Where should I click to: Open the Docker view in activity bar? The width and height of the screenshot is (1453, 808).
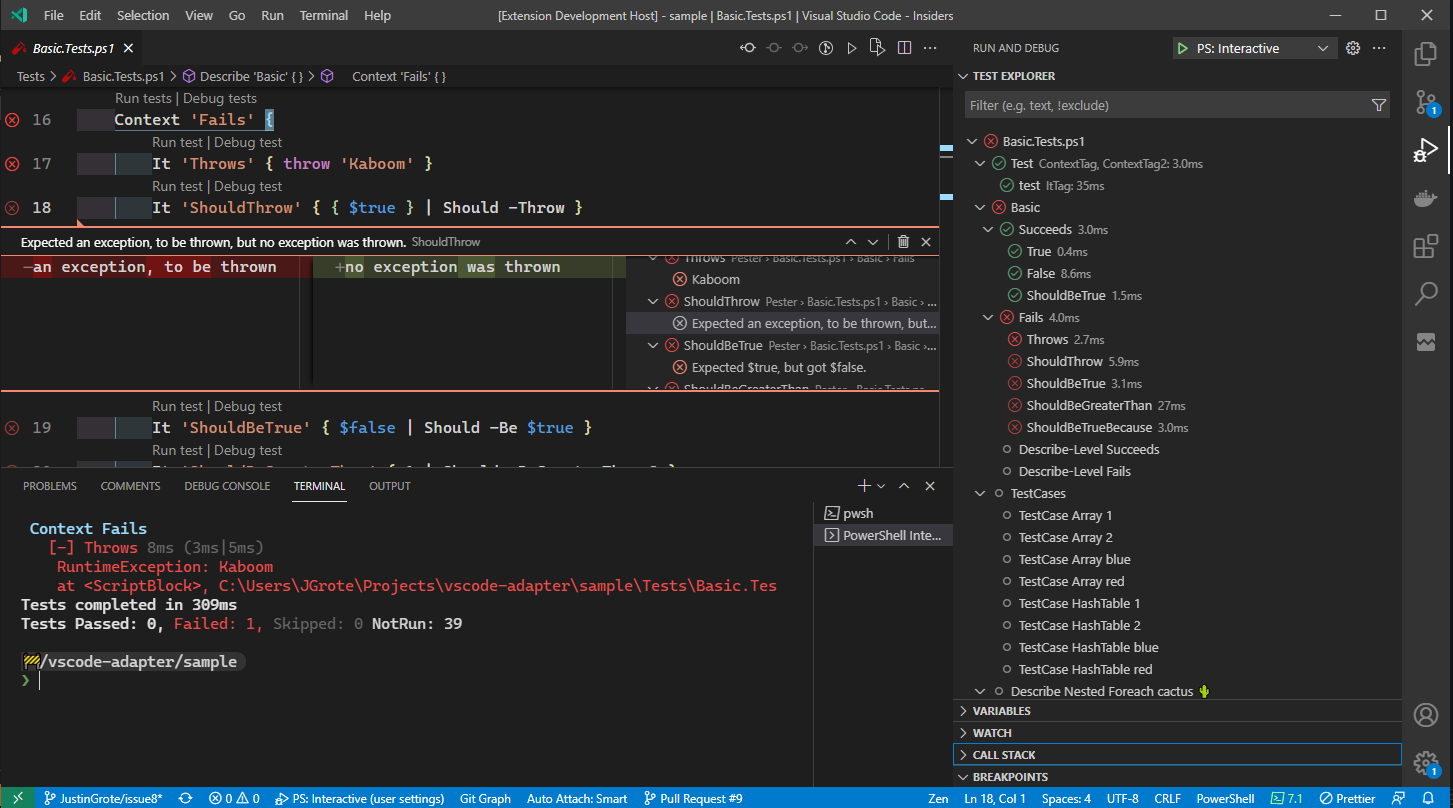click(1425, 198)
